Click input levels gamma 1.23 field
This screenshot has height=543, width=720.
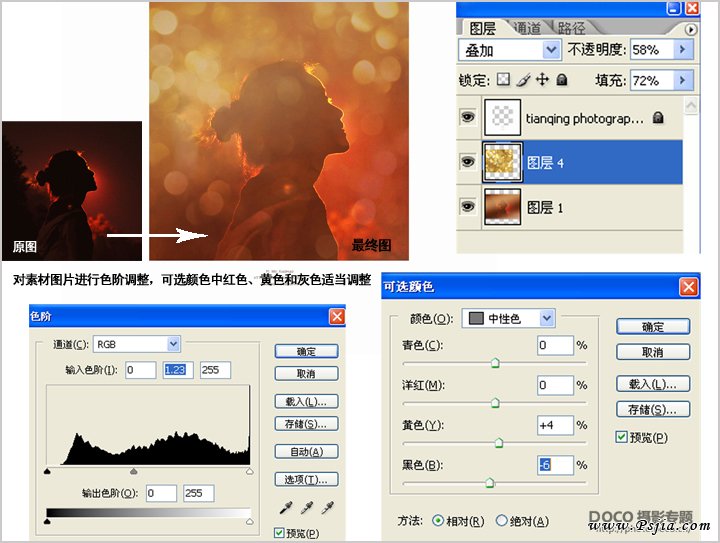(178, 370)
